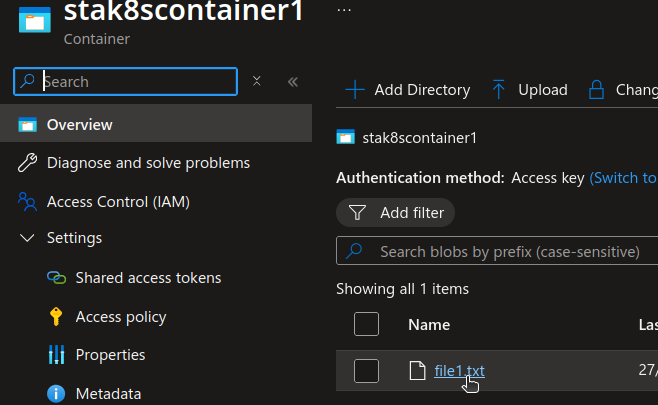Focus the sidebar Search field
Viewport: 658px width, 405px height.
(x=125, y=81)
